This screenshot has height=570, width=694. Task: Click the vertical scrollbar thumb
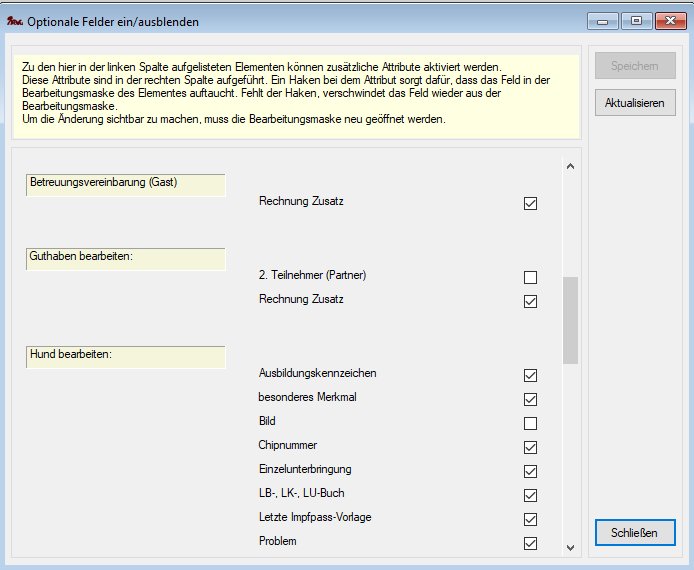(570, 320)
